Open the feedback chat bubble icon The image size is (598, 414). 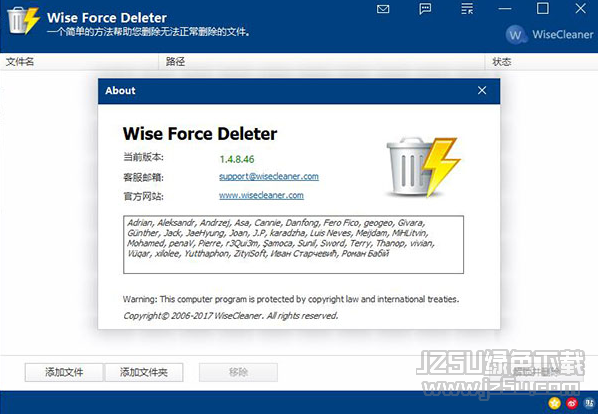(425, 9)
